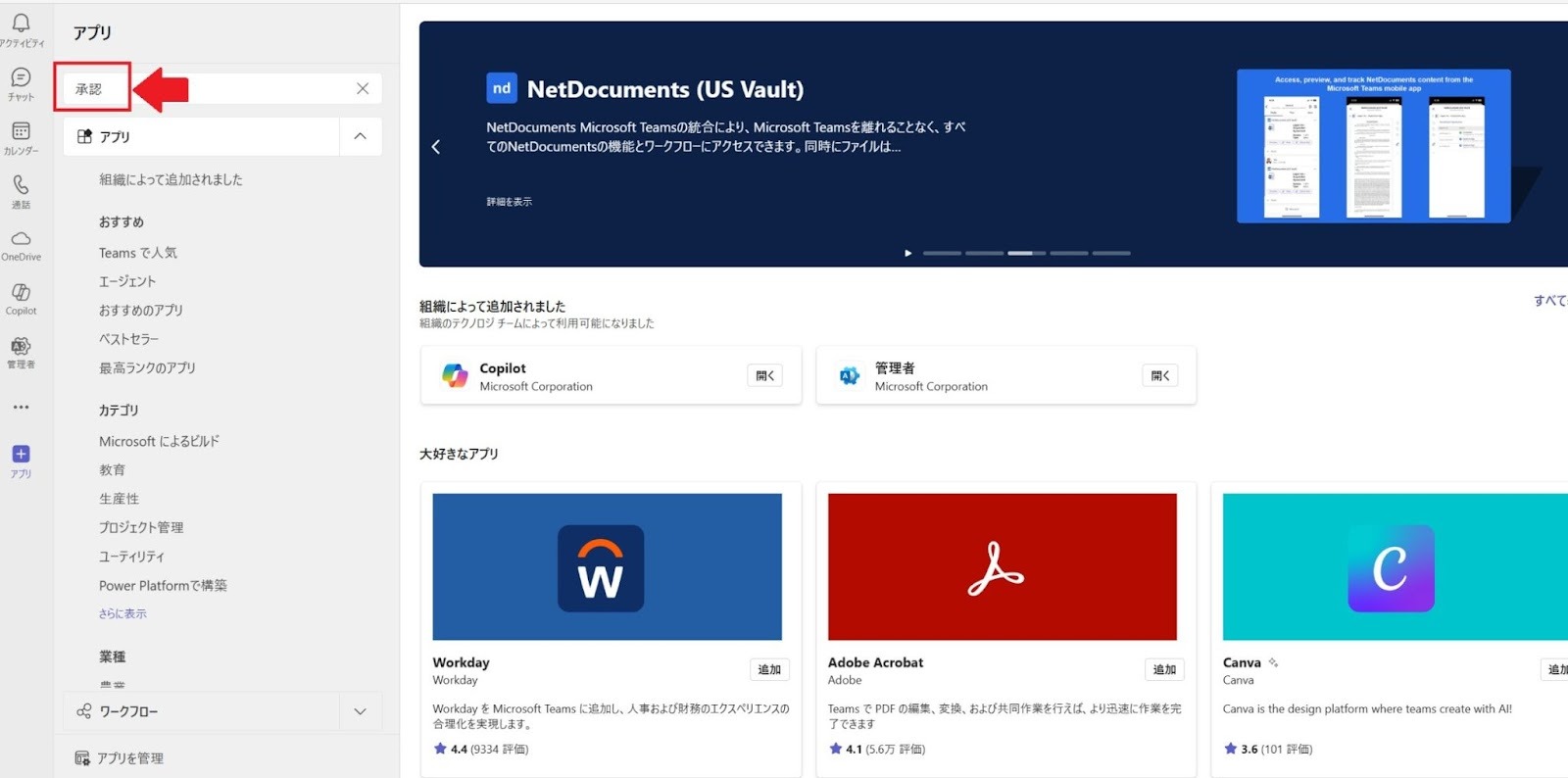Click the more apps ellipsis icon
The height and width of the screenshot is (778, 1568).
(x=21, y=407)
